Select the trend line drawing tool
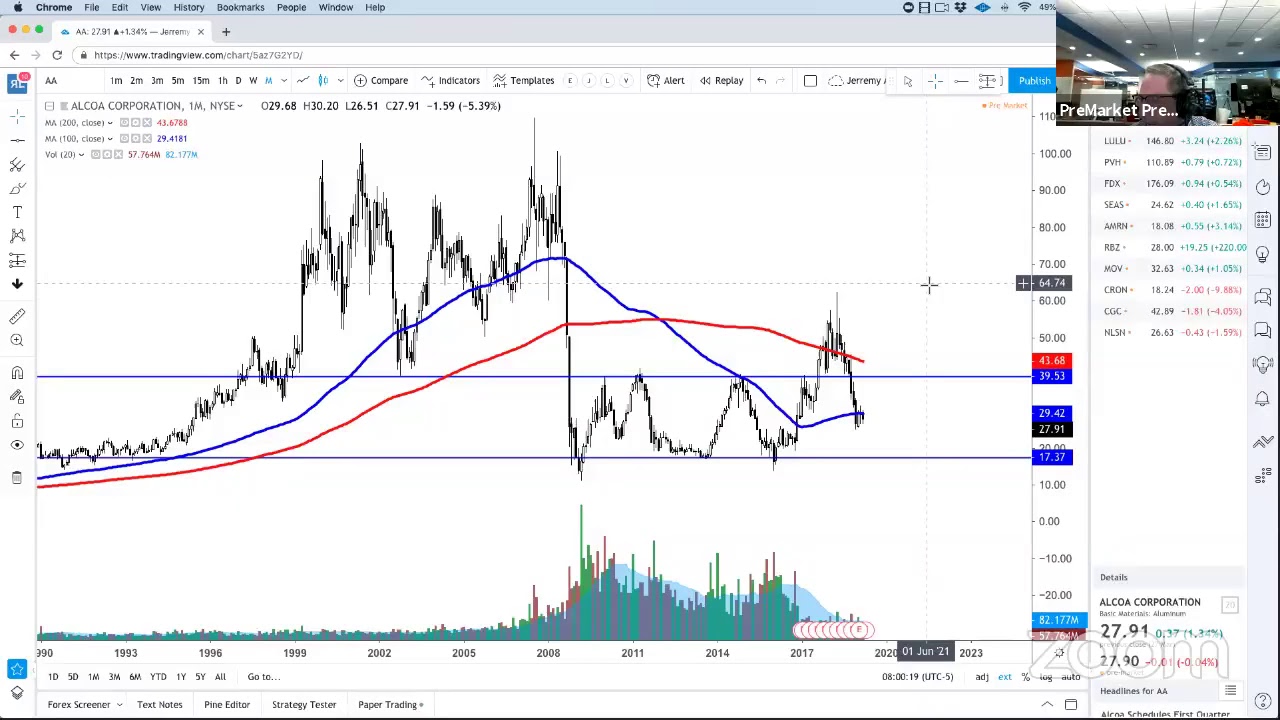 click(x=17, y=140)
